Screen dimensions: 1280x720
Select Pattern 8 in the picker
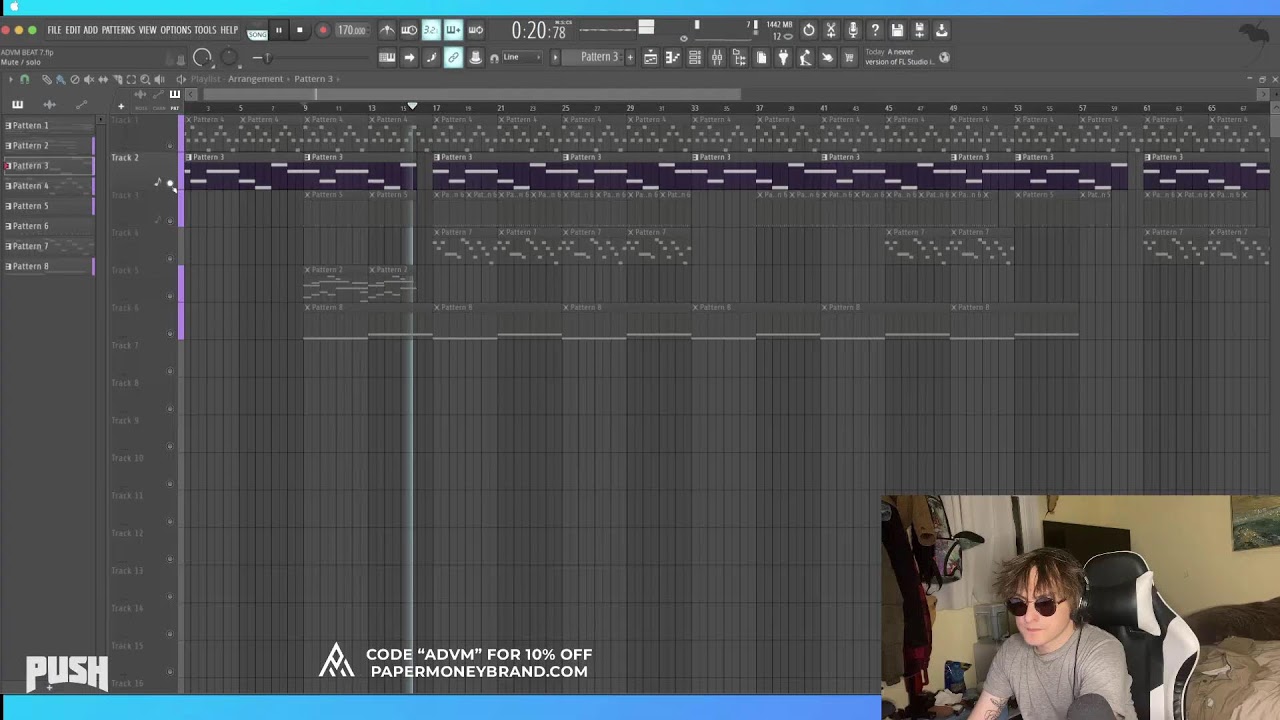coord(48,266)
